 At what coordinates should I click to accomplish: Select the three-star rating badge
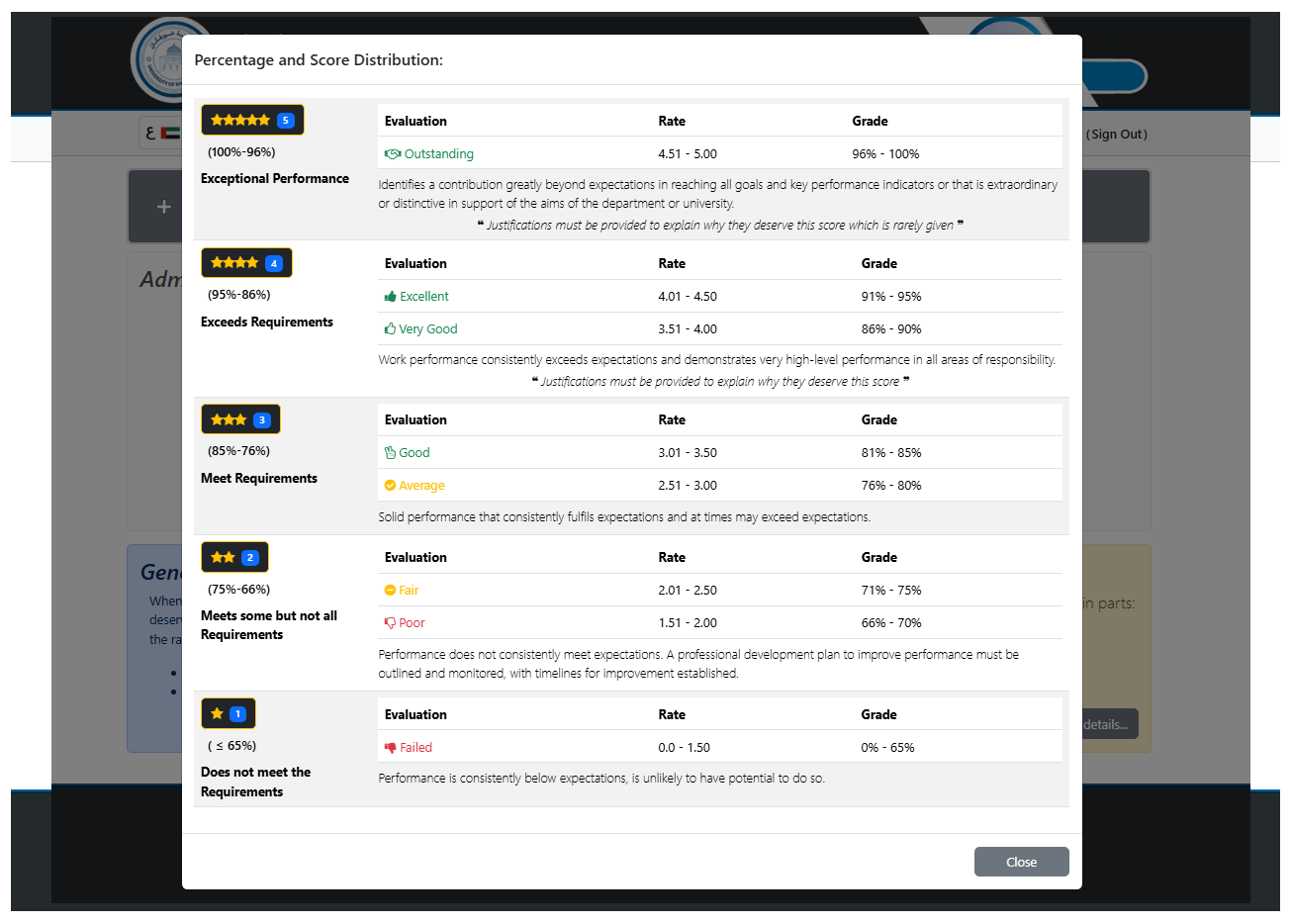[x=240, y=419]
